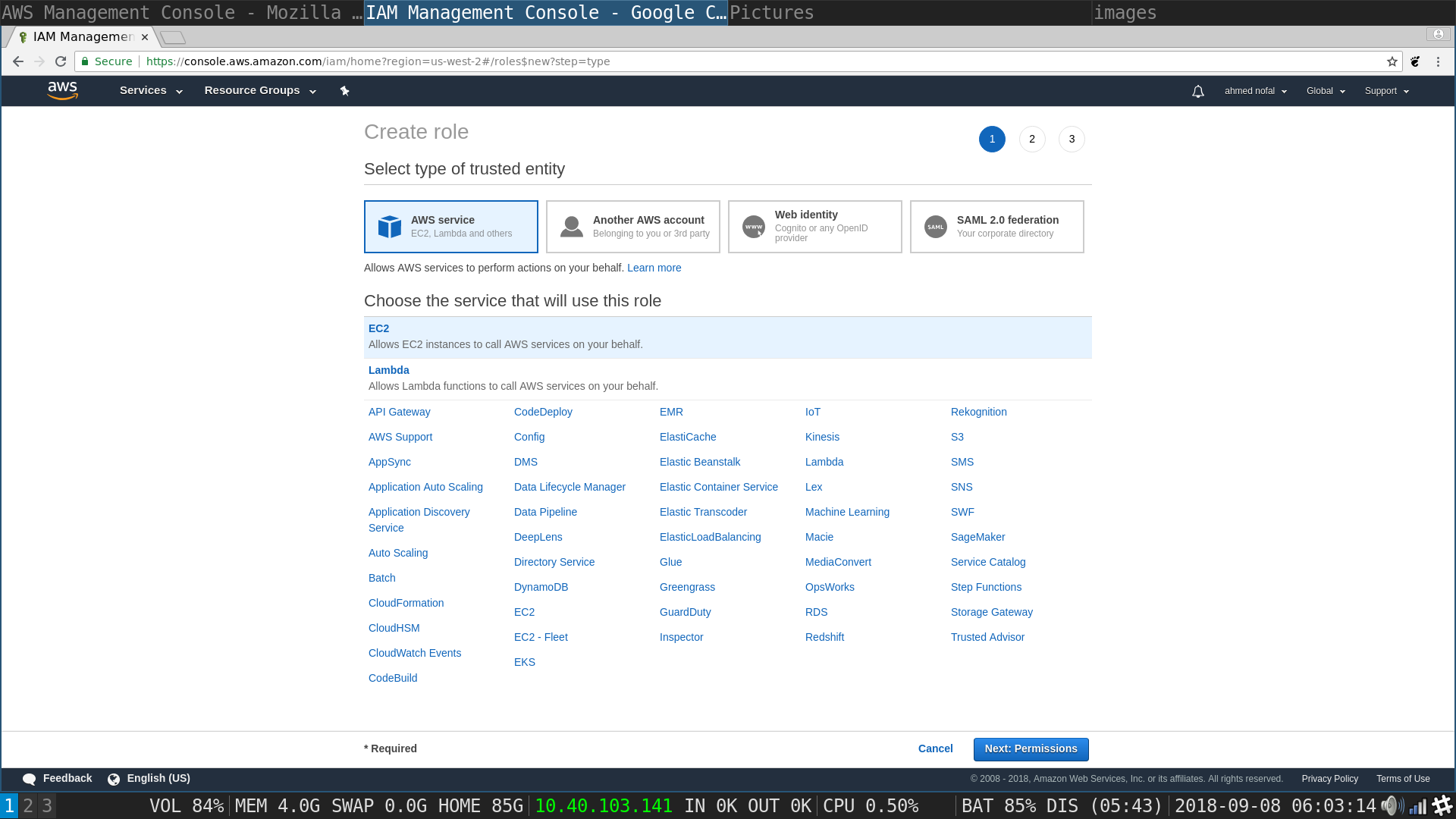Click the pin shortcuts icon in navbar
The width and height of the screenshot is (1456, 819).
point(344,91)
